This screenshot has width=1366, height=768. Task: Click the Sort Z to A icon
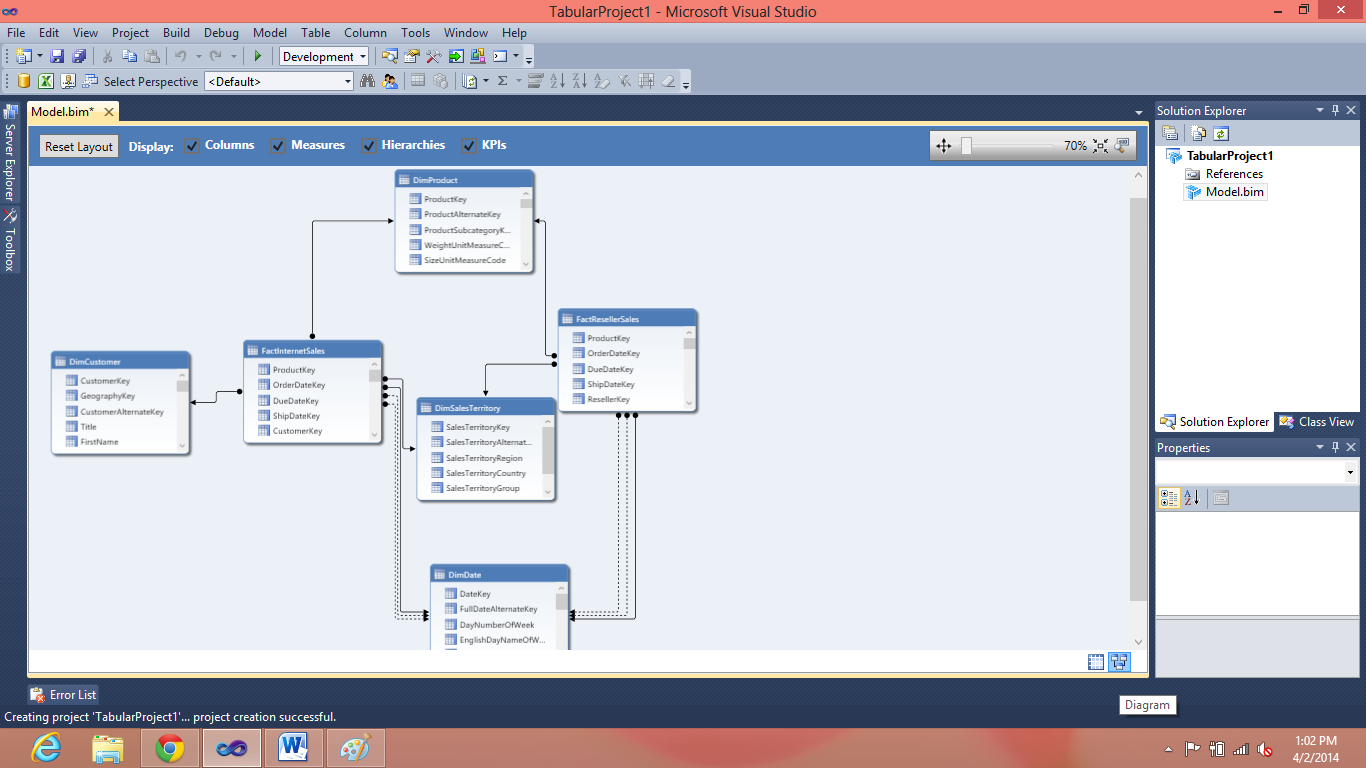click(x=580, y=81)
